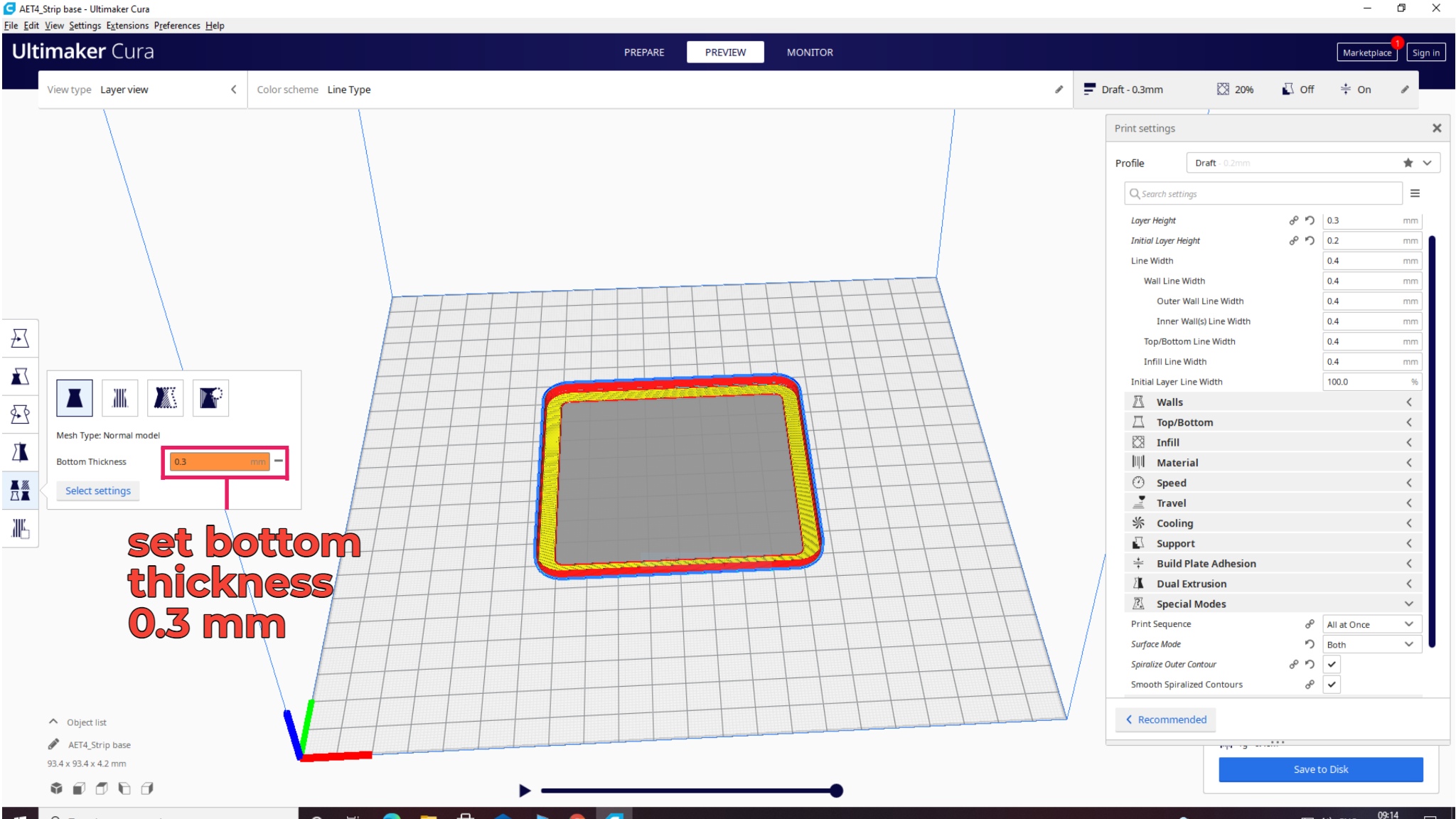Switch to left side view camera icon

click(x=124, y=788)
